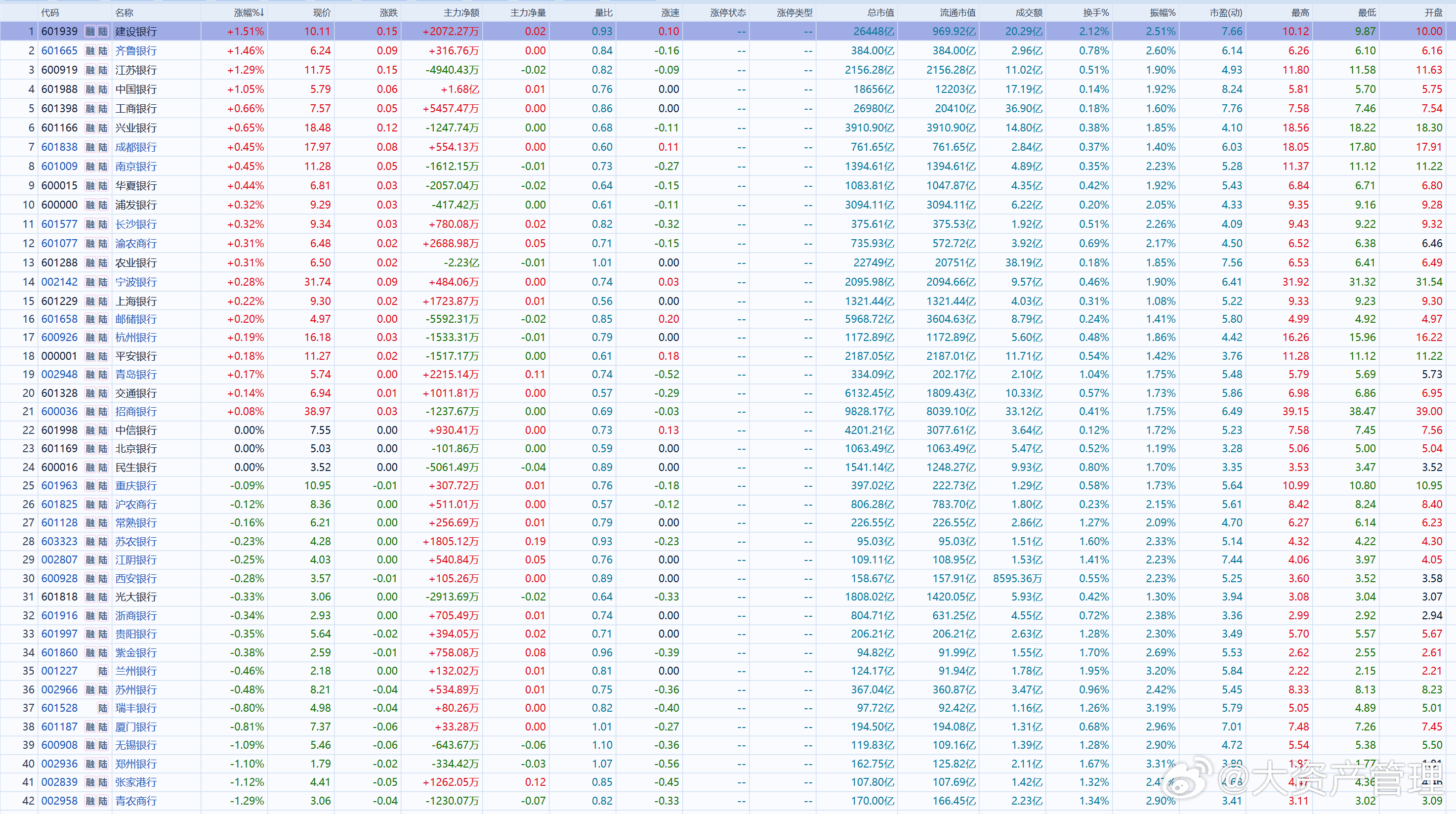Viewport: 1456px width, 814px height.
Task: Click the 融 icon next to 工商银行
Action: click(x=90, y=109)
